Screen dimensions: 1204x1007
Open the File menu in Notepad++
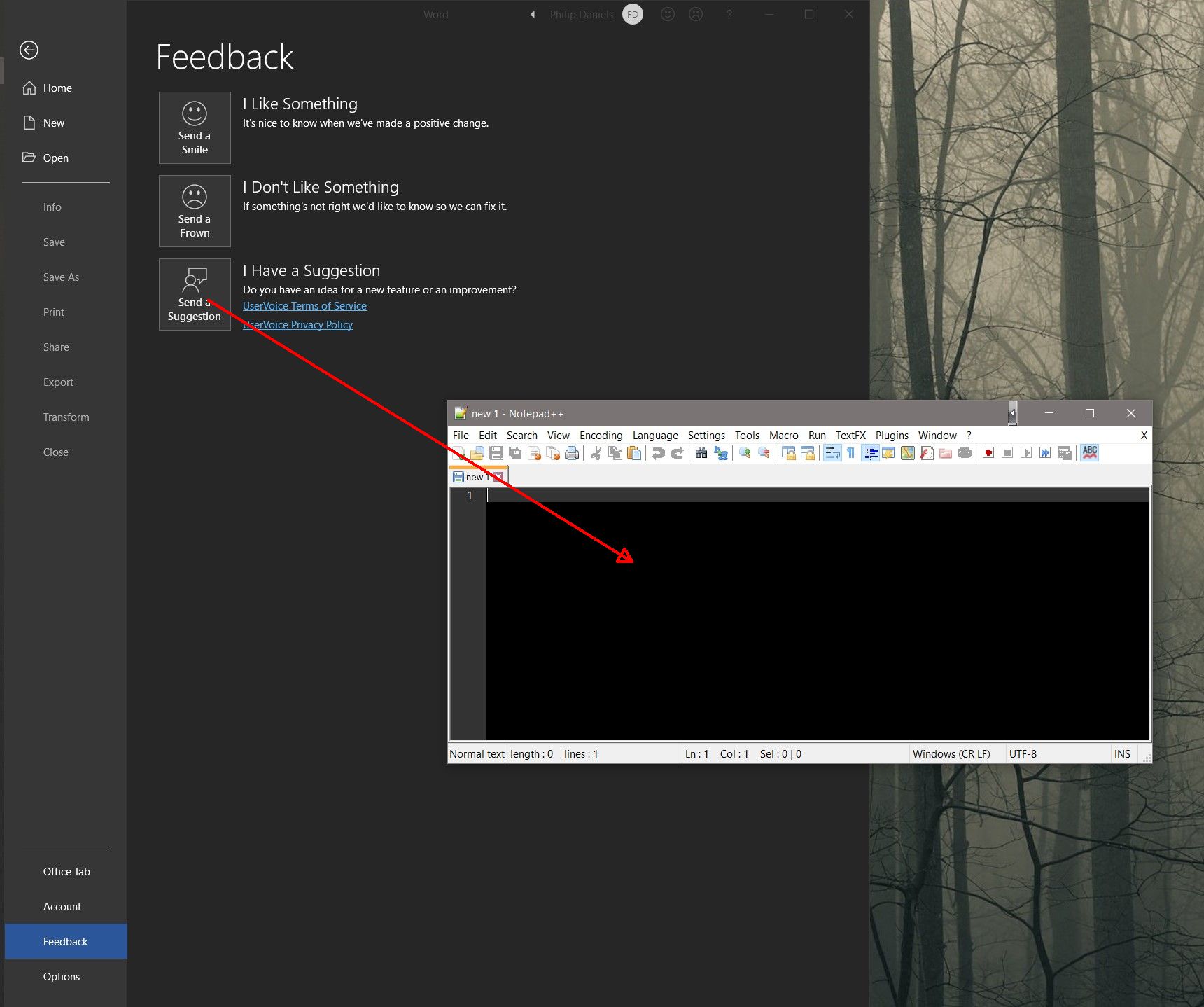coord(461,436)
